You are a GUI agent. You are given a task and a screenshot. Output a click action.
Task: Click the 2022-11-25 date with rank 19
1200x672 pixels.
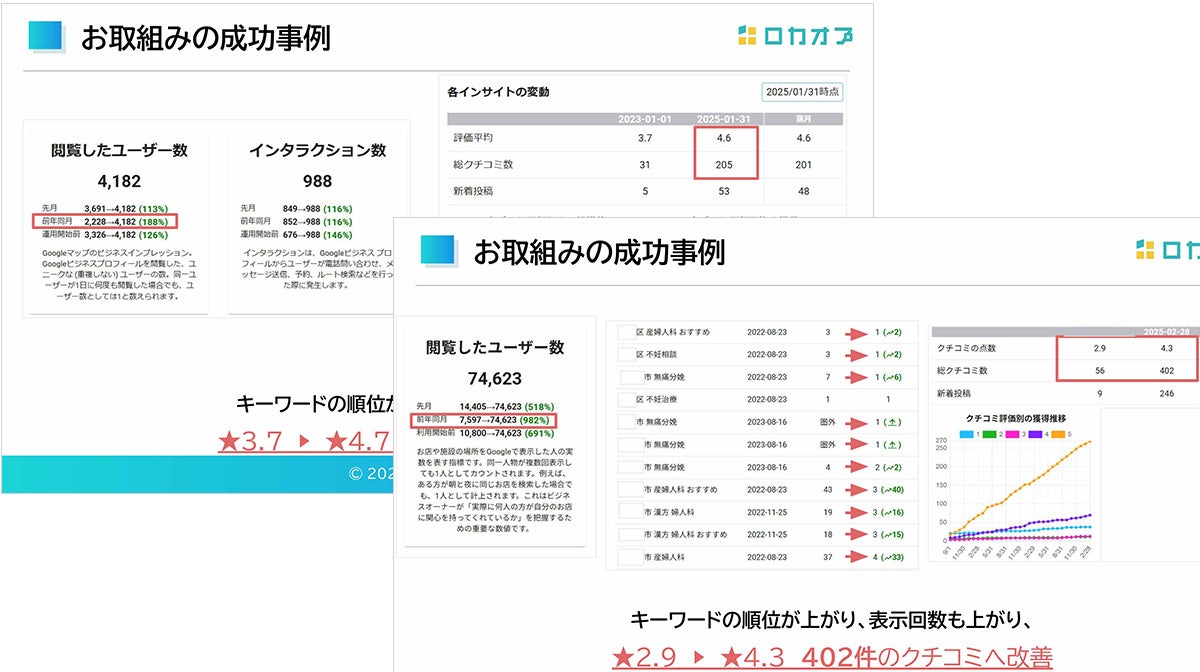(x=769, y=512)
